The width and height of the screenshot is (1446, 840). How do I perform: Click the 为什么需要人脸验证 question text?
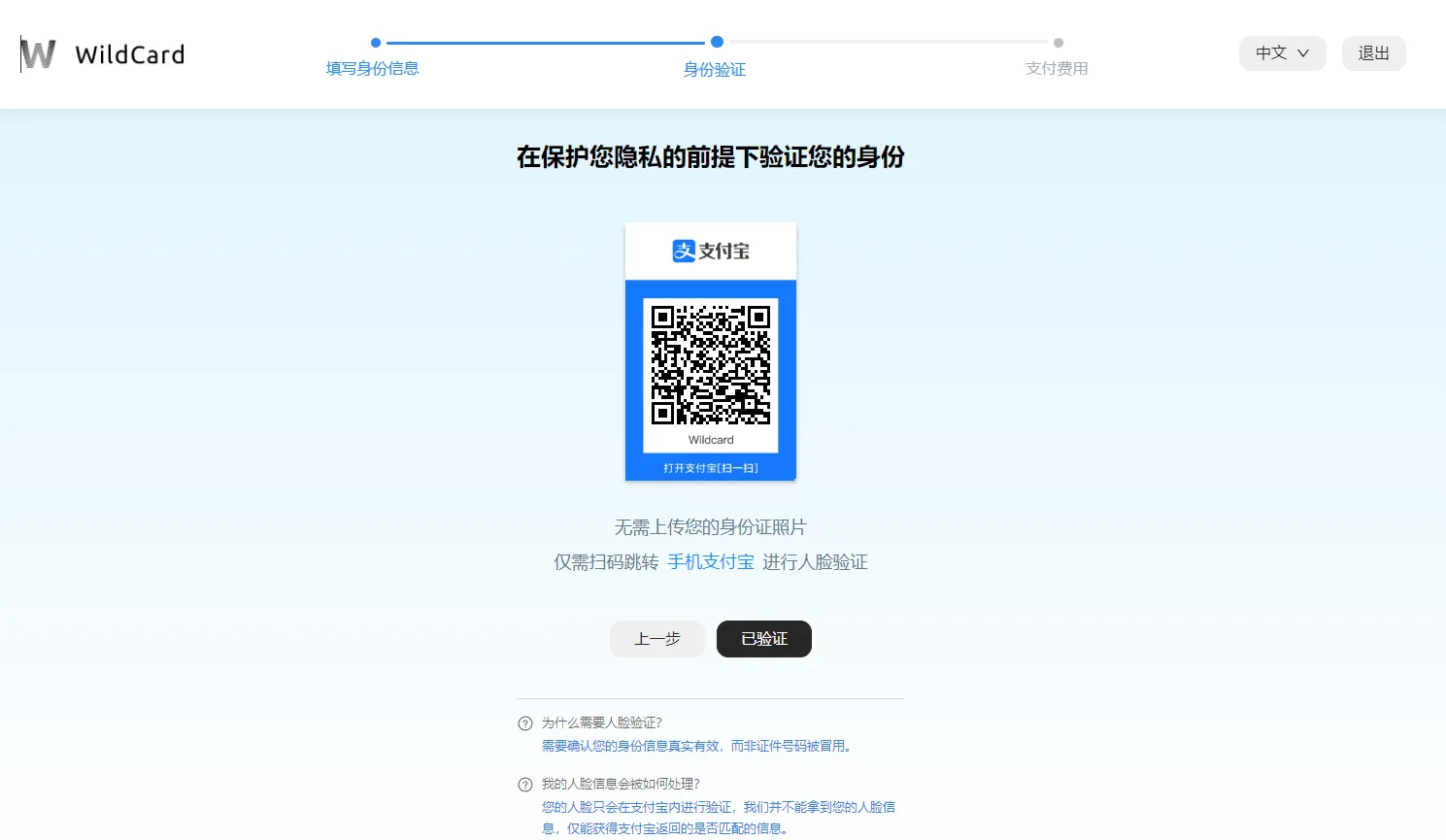pyautogui.click(x=602, y=723)
